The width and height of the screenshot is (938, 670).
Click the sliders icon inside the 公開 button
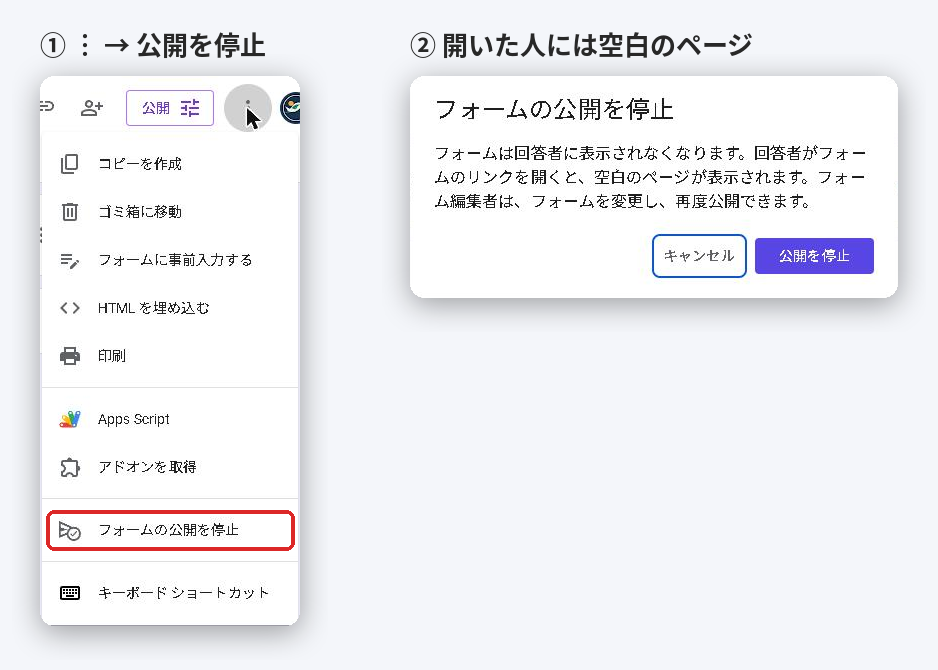coord(190,108)
